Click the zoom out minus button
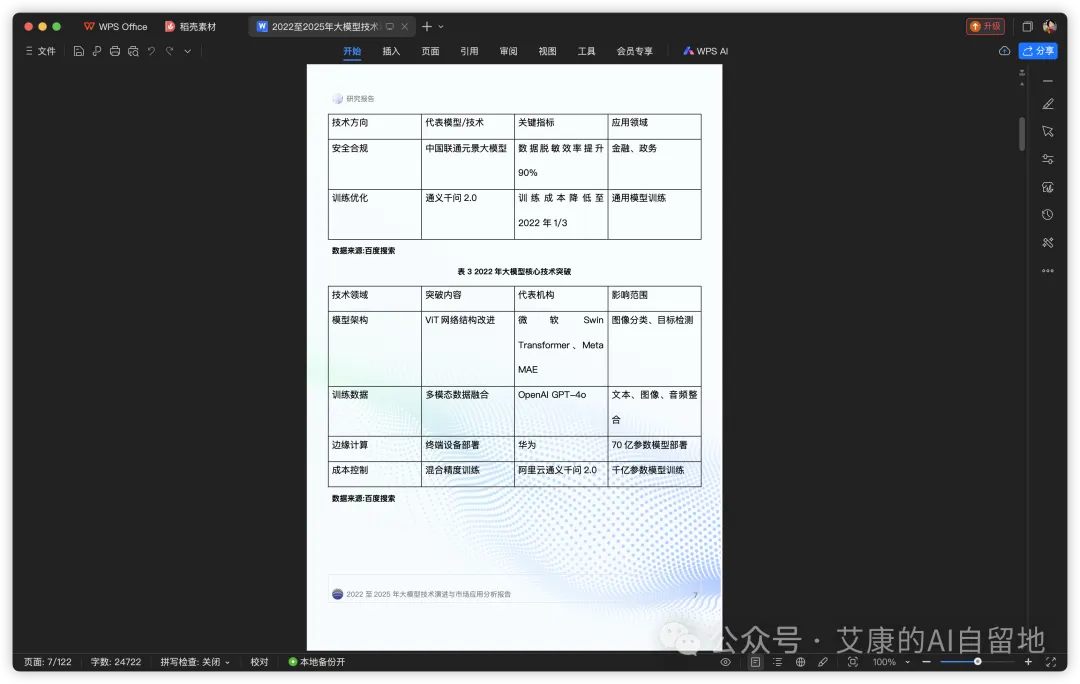Image resolution: width=1080 pixels, height=684 pixels. pyautogui.click(x=926, y=662)
